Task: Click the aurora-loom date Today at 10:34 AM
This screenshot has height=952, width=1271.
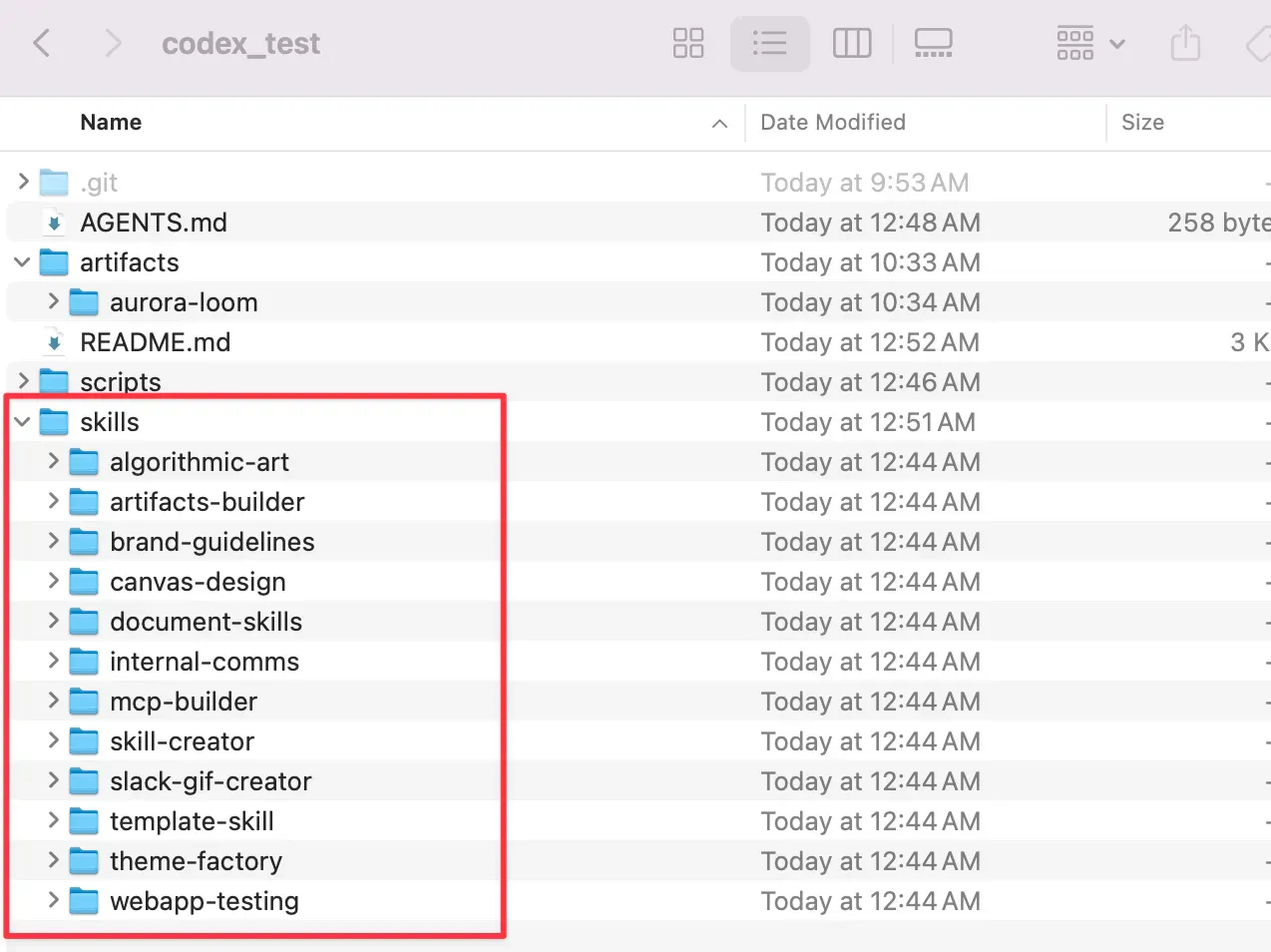Action: [x=871, y=302]
